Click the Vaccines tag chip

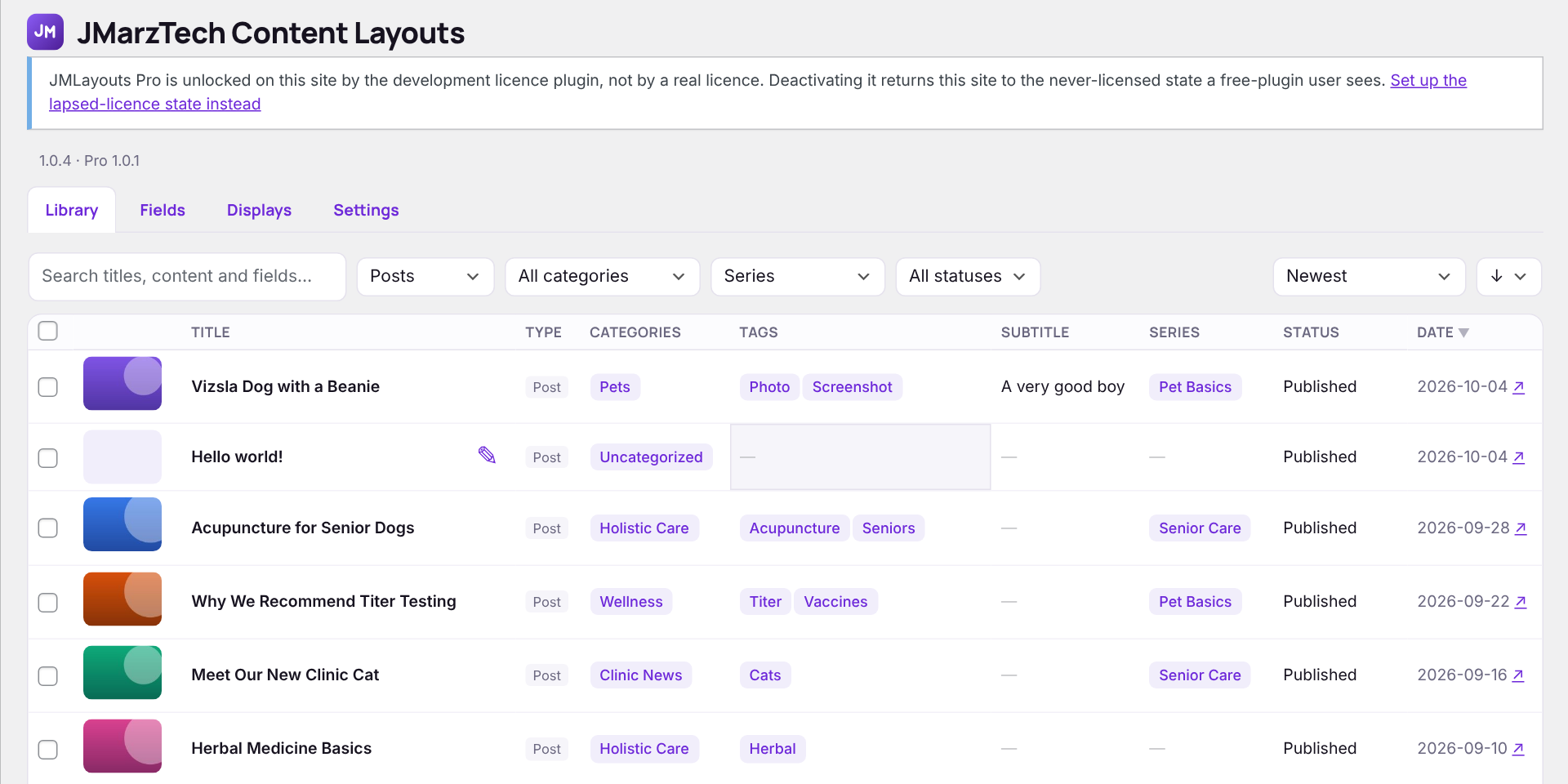click(x=835, y=602)
